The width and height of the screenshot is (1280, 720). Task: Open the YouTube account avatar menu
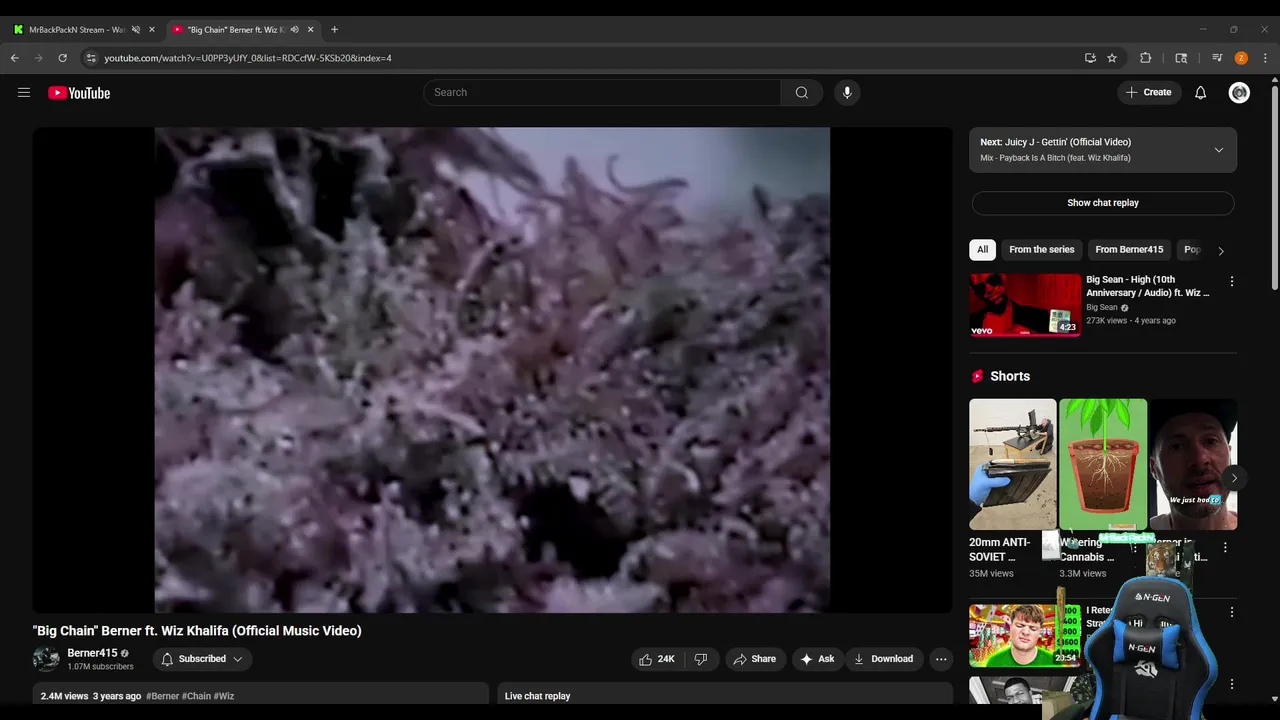[x=1240, y=93]
